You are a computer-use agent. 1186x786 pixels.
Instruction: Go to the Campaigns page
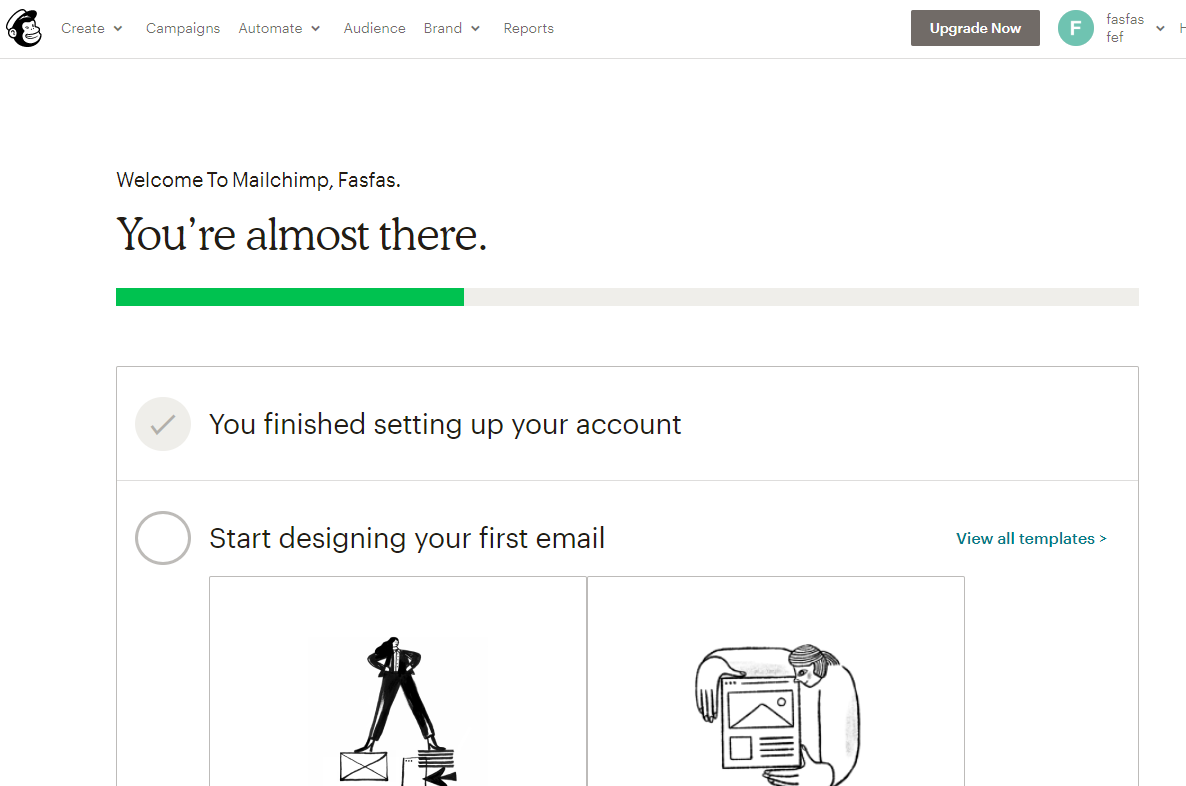click(183, 28)
